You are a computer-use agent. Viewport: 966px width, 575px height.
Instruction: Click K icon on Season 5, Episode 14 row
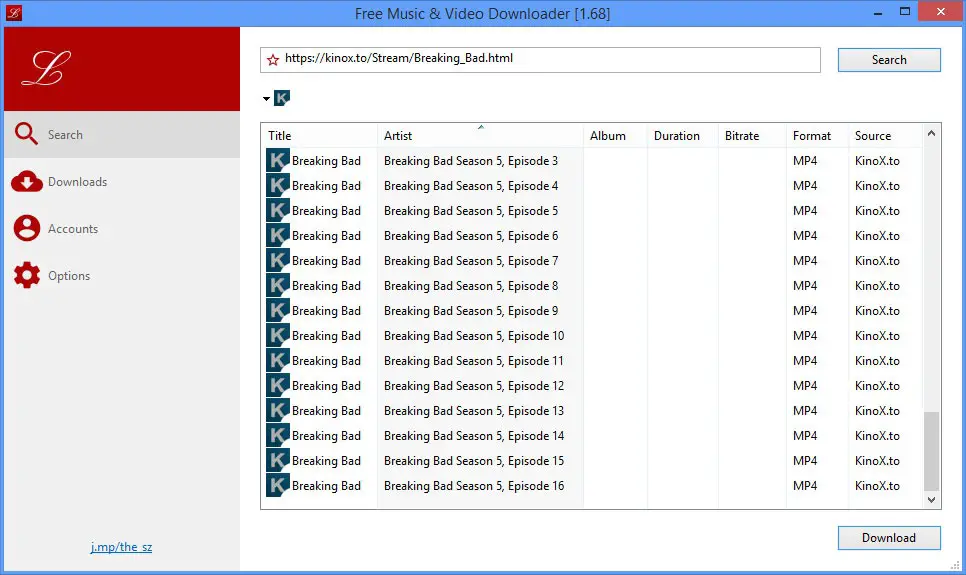[x=278, y=435]
